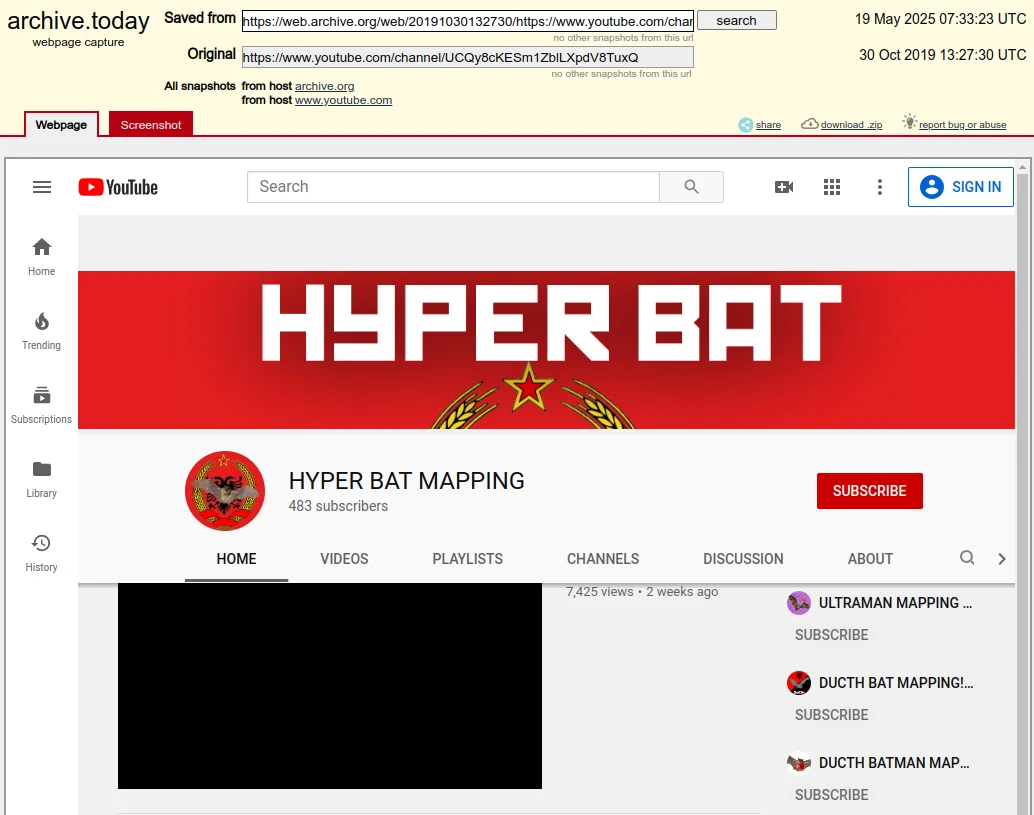
Task: Click the 483 subscribers text
Action: [x=338, y=506]
